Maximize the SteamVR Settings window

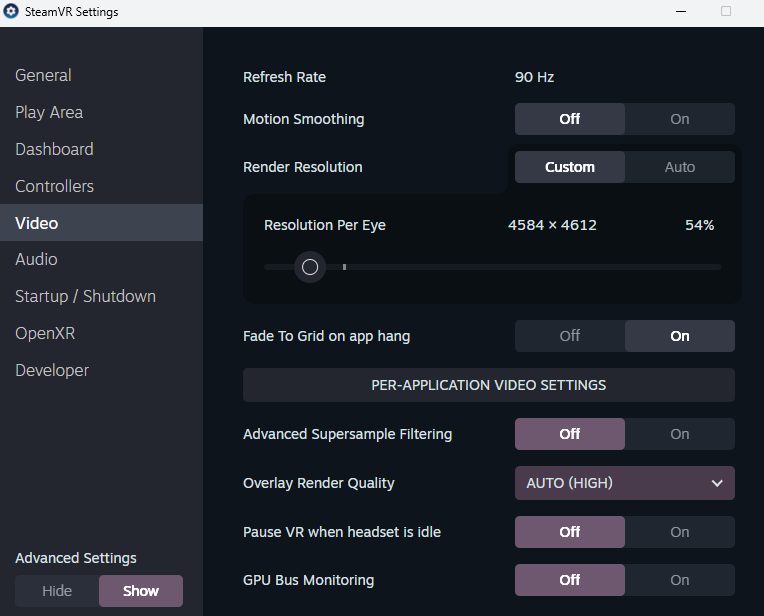tap(726, 12)
